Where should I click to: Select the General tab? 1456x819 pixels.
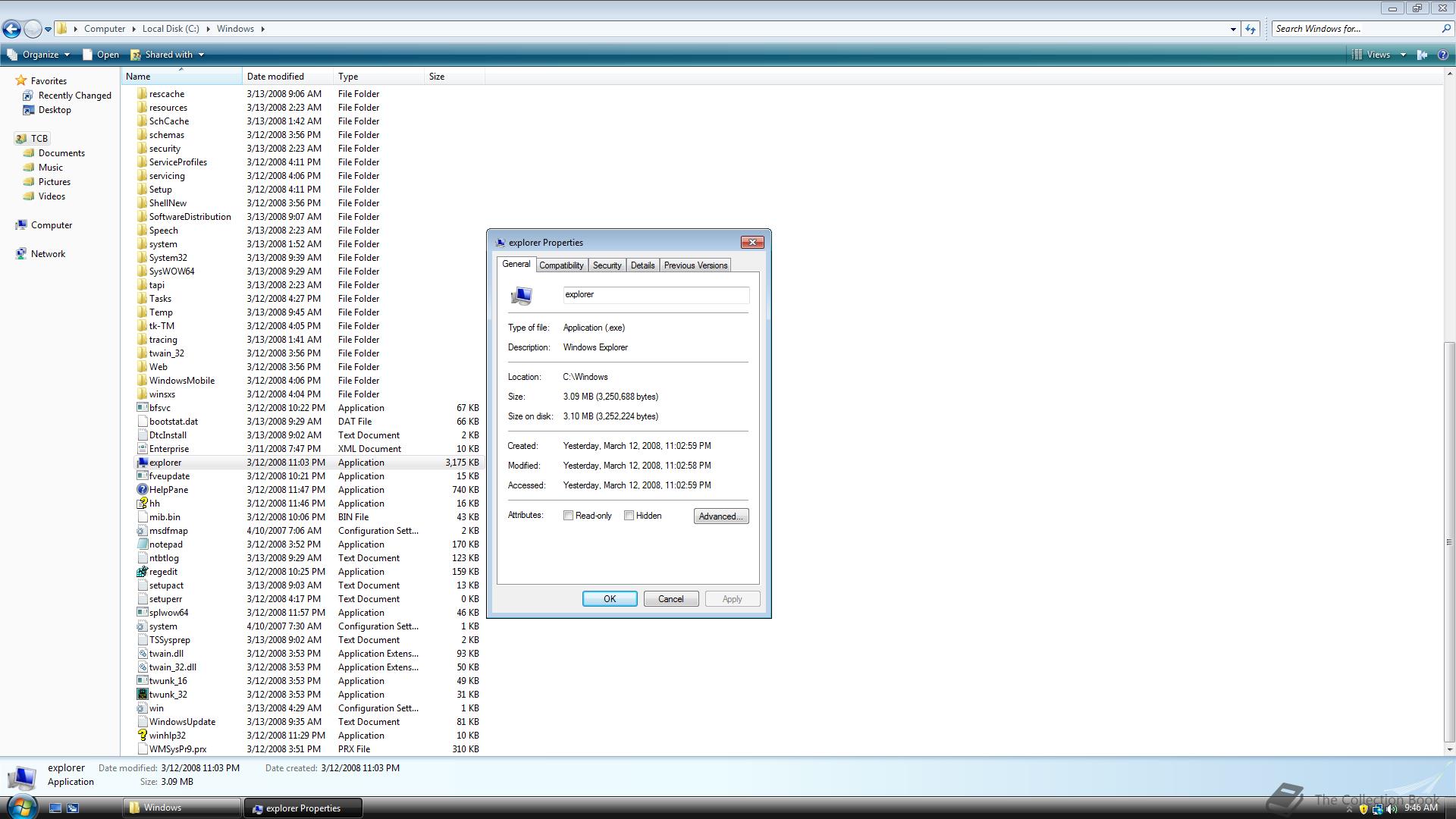[x=516, y=264]
